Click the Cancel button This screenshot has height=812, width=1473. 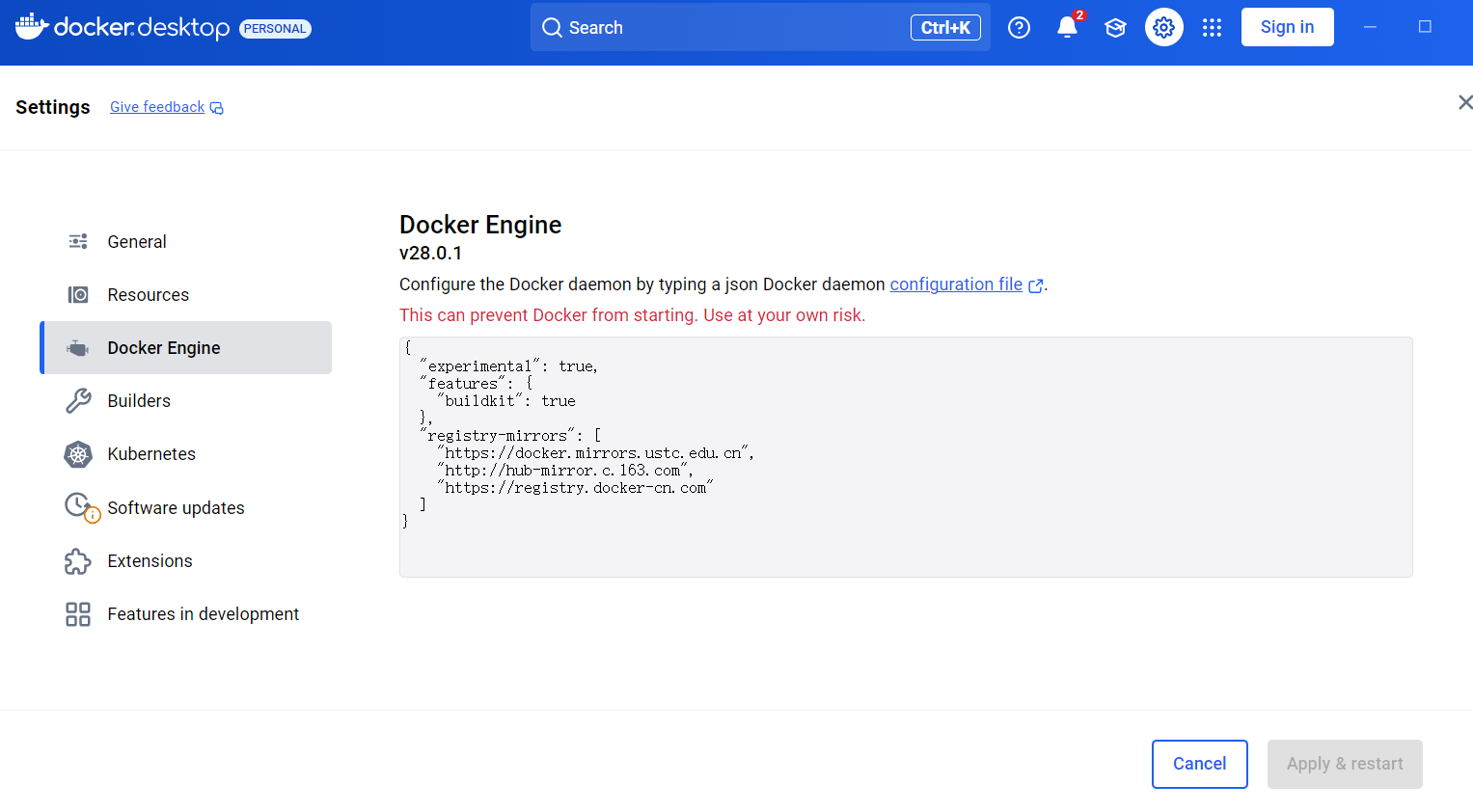tap(1199, 764)
